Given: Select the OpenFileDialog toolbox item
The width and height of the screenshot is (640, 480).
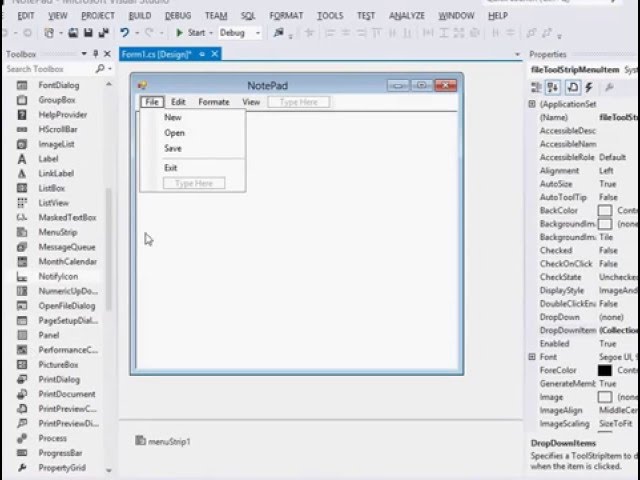Looking at the screenshot, I should [x=53, y=305].
